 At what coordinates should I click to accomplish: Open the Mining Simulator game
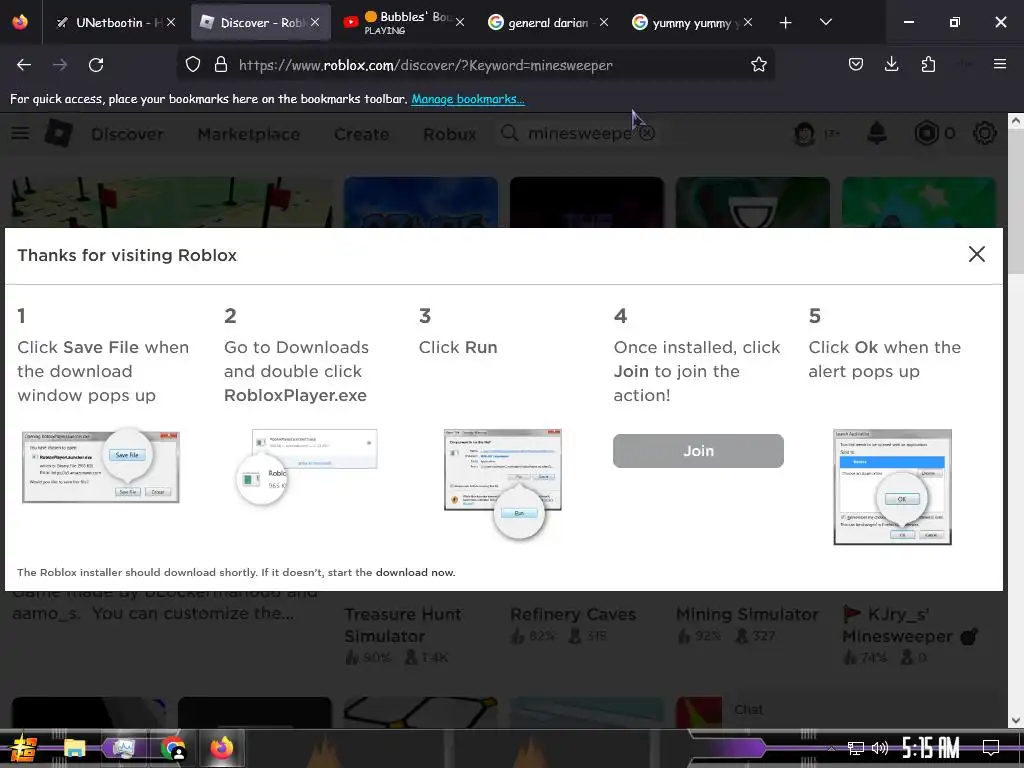pyautogui.click(x=747, y=615)
